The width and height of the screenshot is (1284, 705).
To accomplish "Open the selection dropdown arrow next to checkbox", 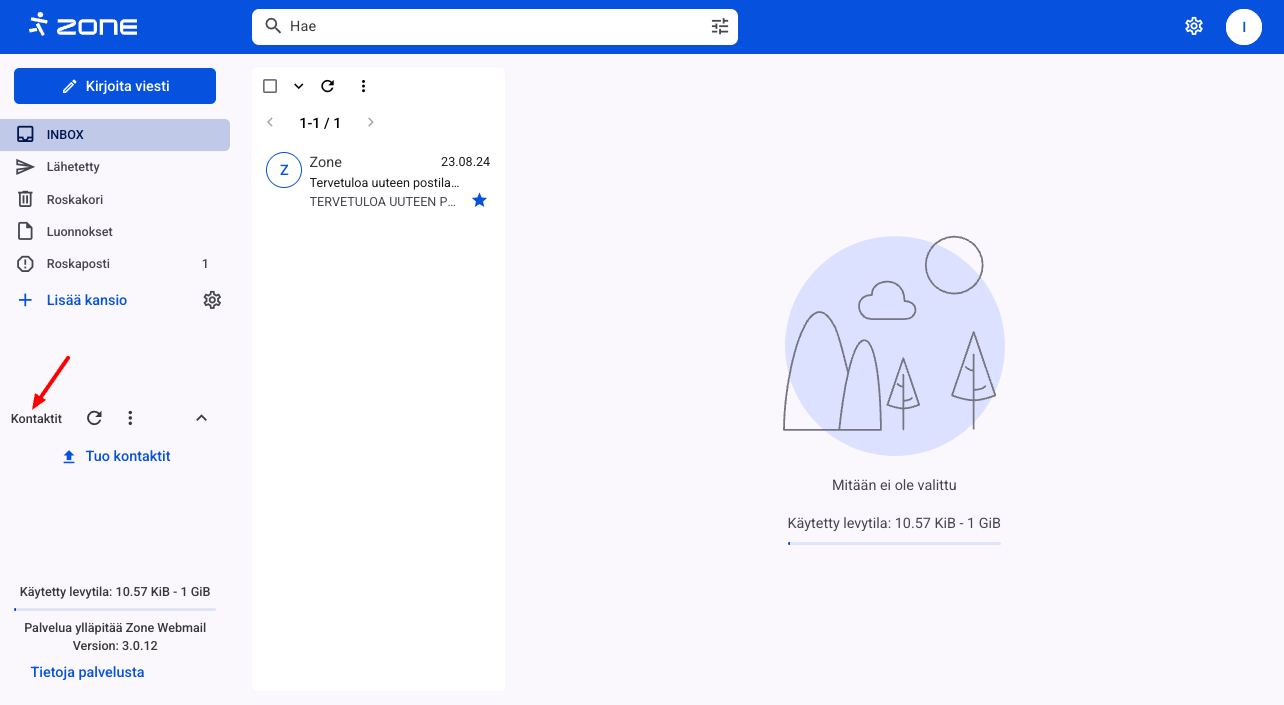I will [298, 86].
